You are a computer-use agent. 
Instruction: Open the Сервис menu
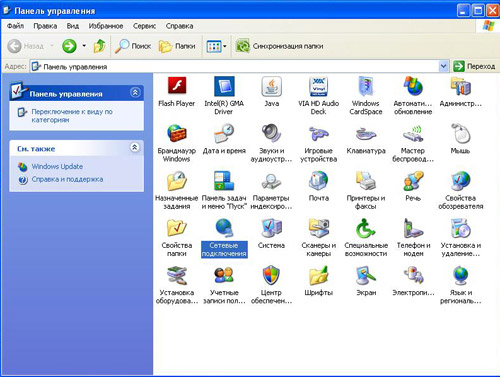[144, 26]
